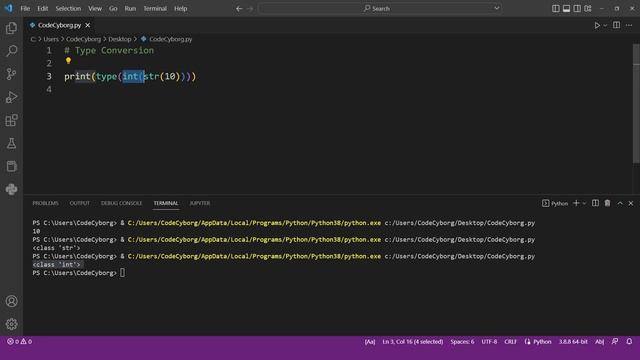Switch to the OUTPUT panel tab

(80, 203)
